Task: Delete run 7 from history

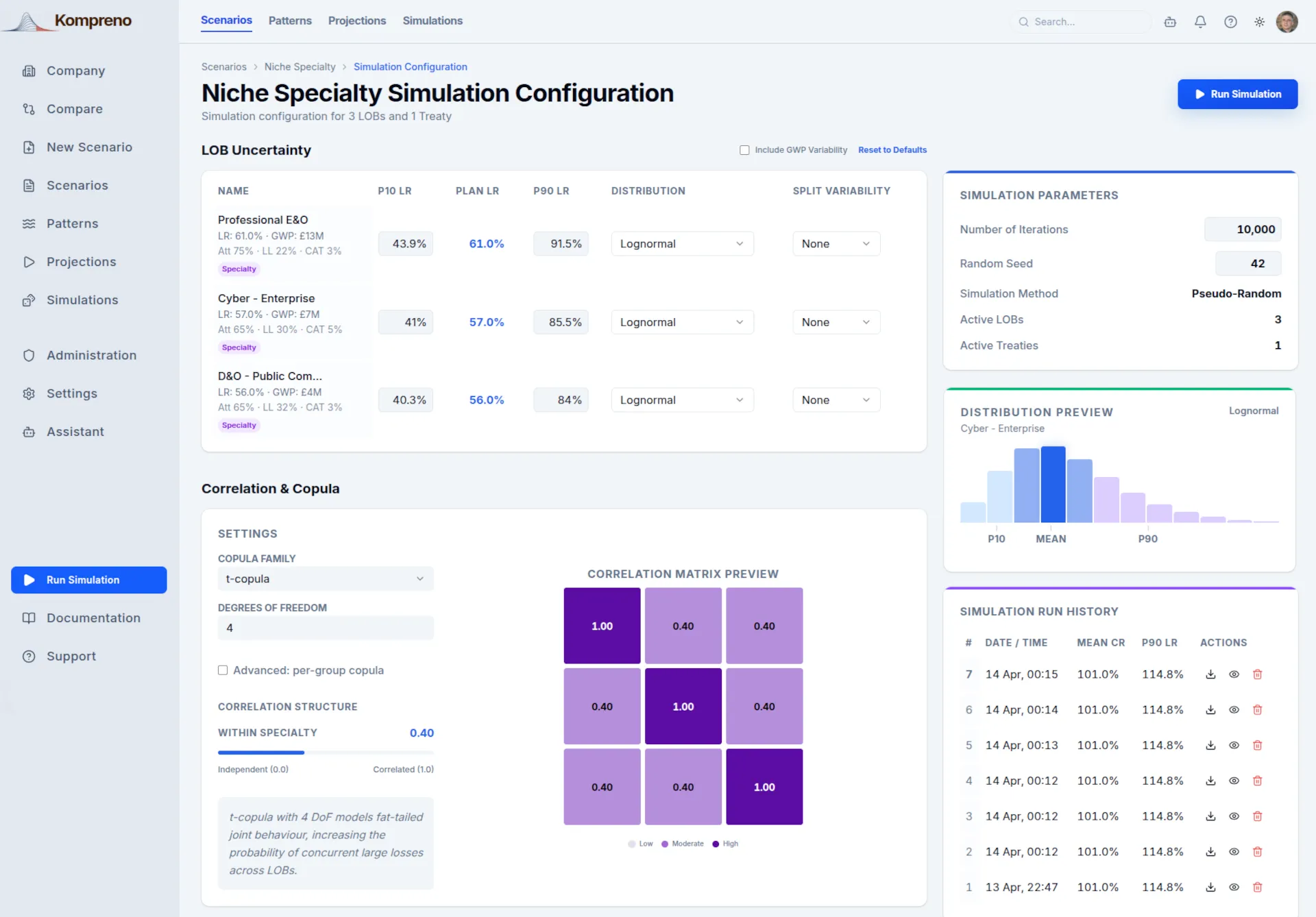Action: click(1257, 674)
